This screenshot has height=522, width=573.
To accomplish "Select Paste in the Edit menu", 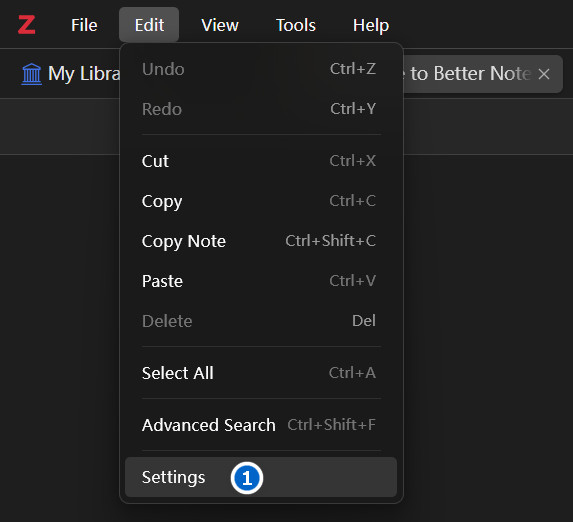I will click(261, 281).
